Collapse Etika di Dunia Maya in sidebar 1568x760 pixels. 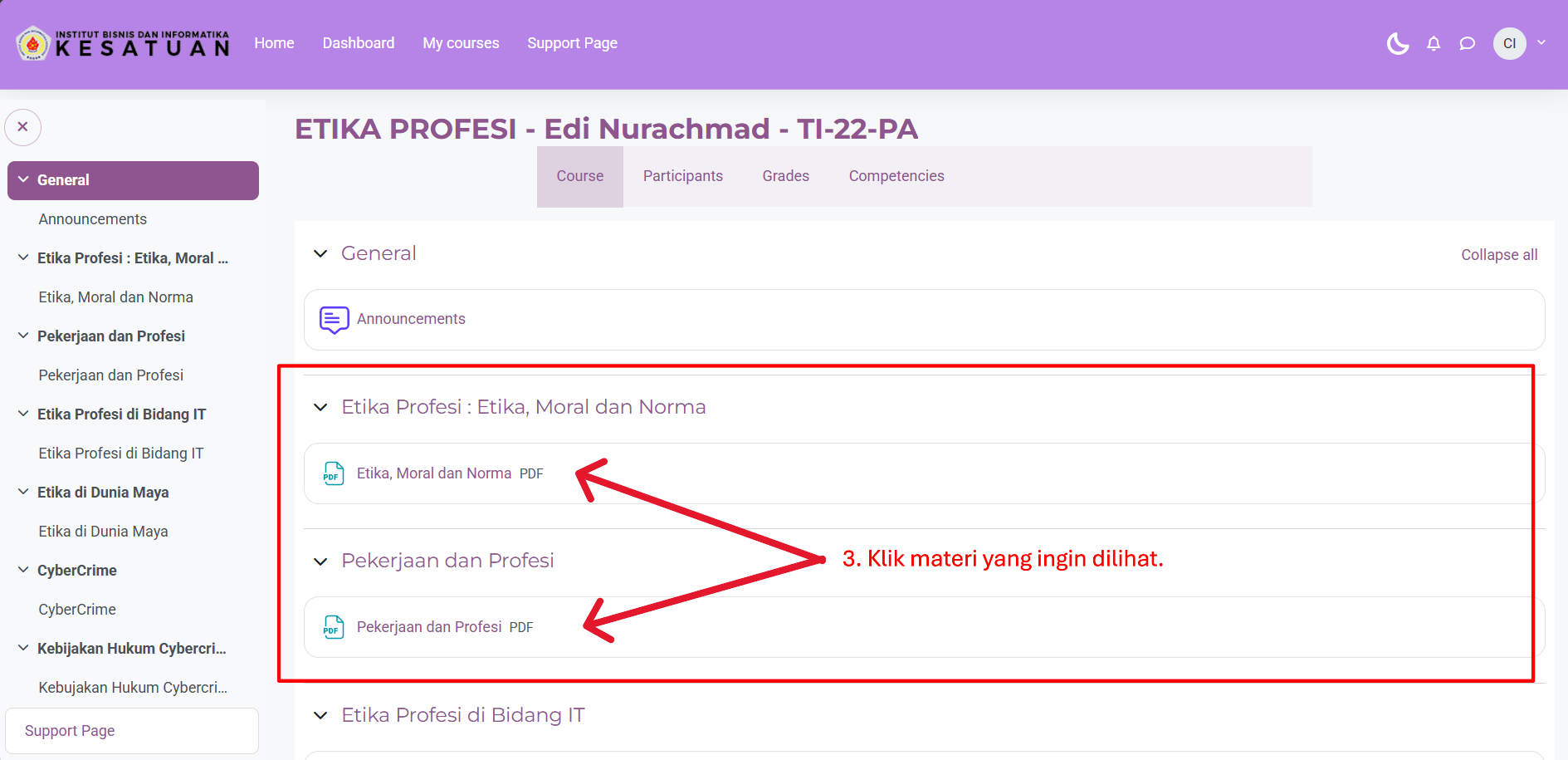23,492
